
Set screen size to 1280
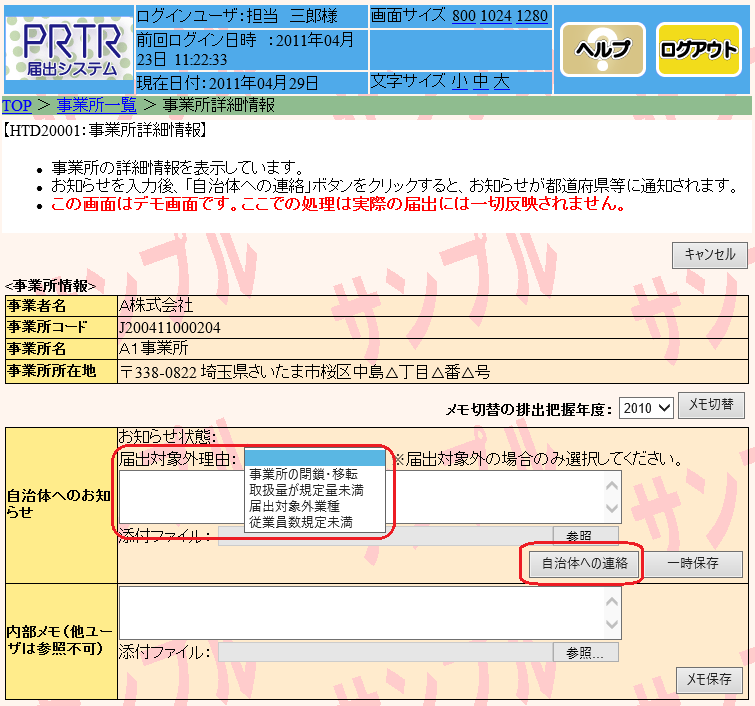[532, 16]
